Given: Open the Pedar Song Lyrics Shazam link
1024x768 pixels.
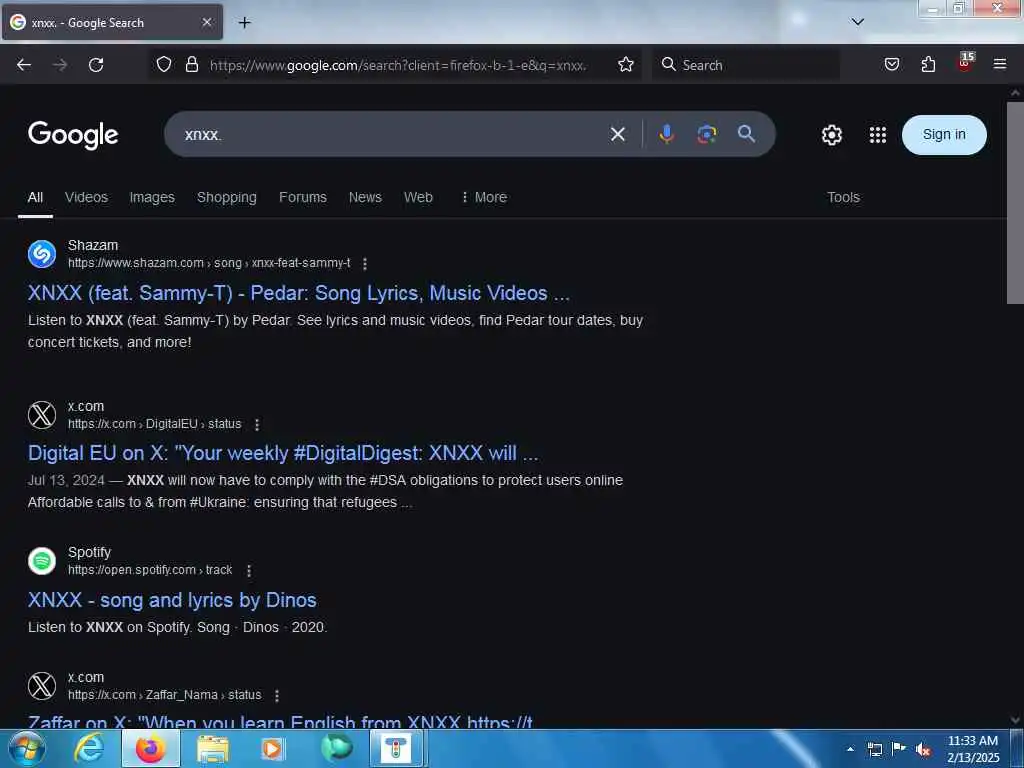Looking at the screenshot, I should (x=298, y=293).
